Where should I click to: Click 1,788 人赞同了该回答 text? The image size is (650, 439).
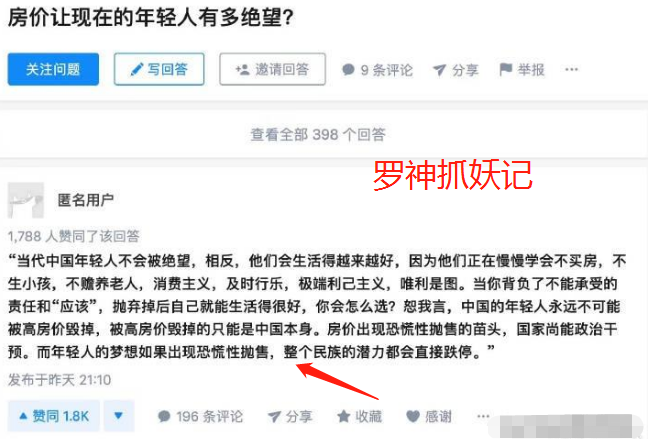(x=73, y=236)
